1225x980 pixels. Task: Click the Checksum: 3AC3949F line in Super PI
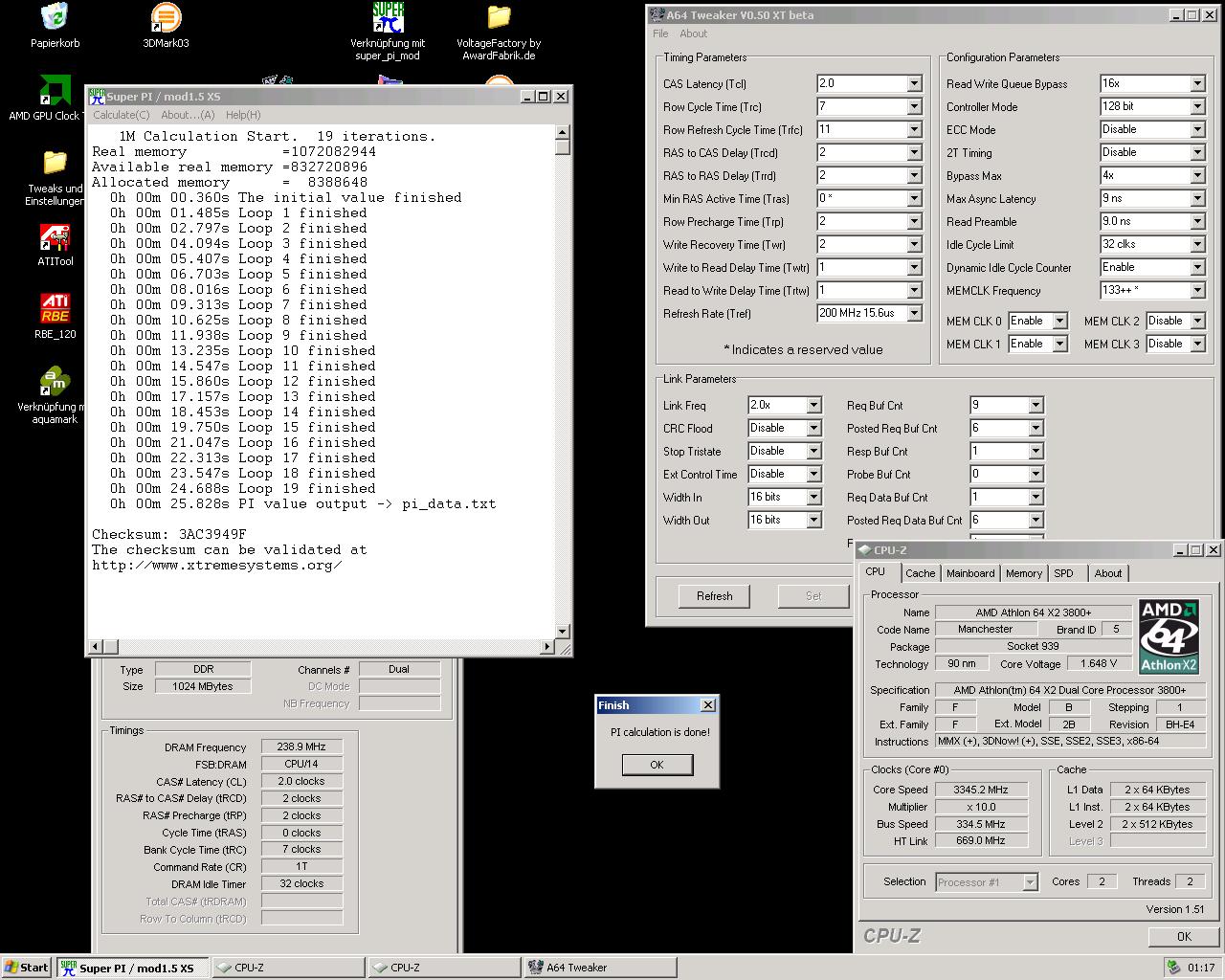coord(169,534)
